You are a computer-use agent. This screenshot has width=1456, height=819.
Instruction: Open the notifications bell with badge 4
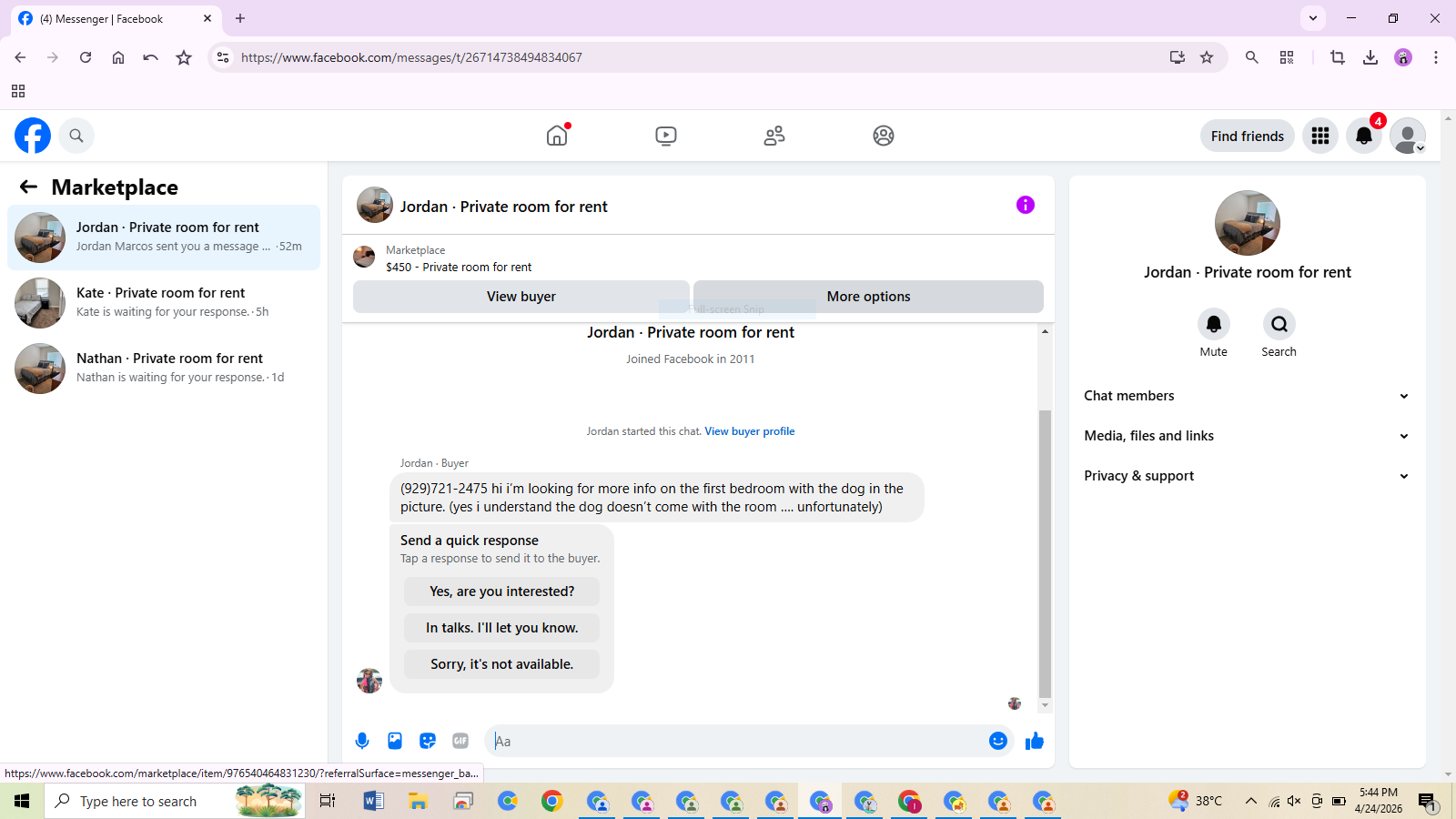point(1364,136)
